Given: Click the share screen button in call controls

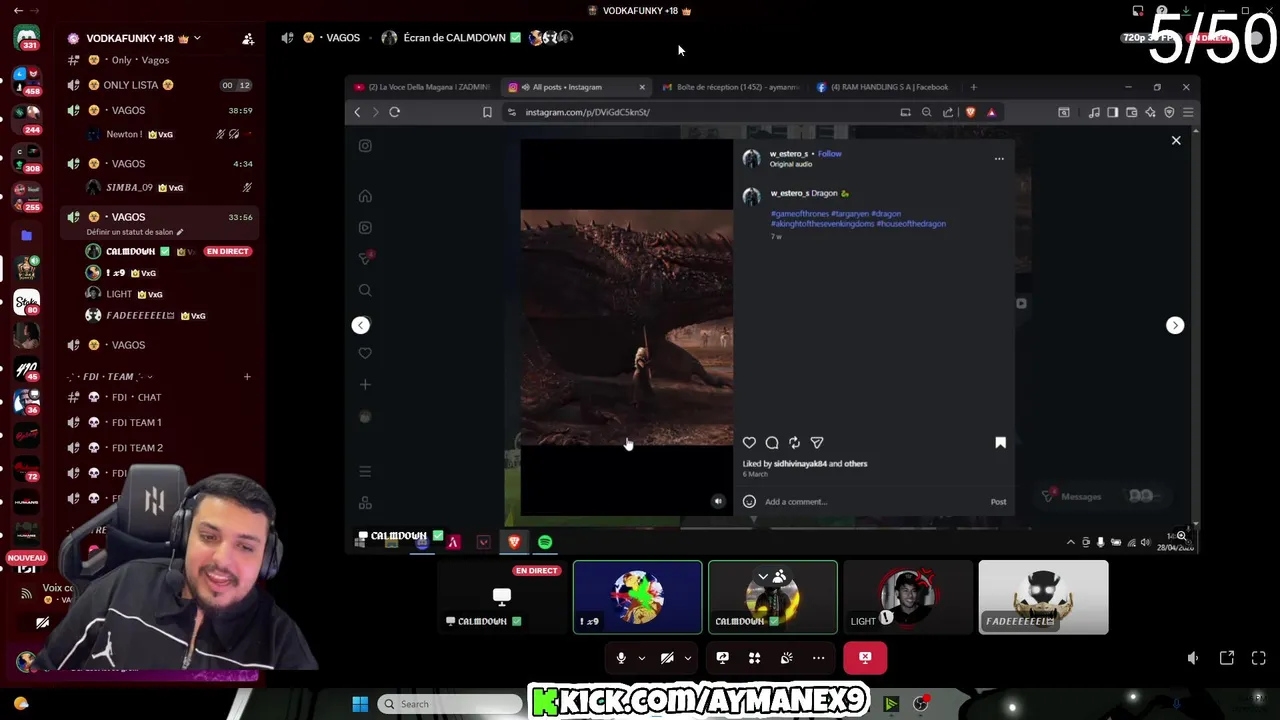Looking at the screenshot, I should point(722,658).
